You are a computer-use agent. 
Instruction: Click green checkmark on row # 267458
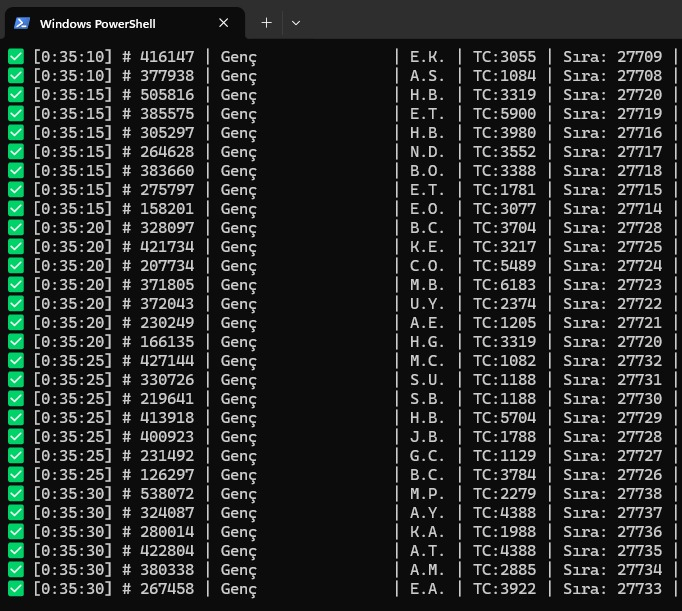tap(16, 589)
